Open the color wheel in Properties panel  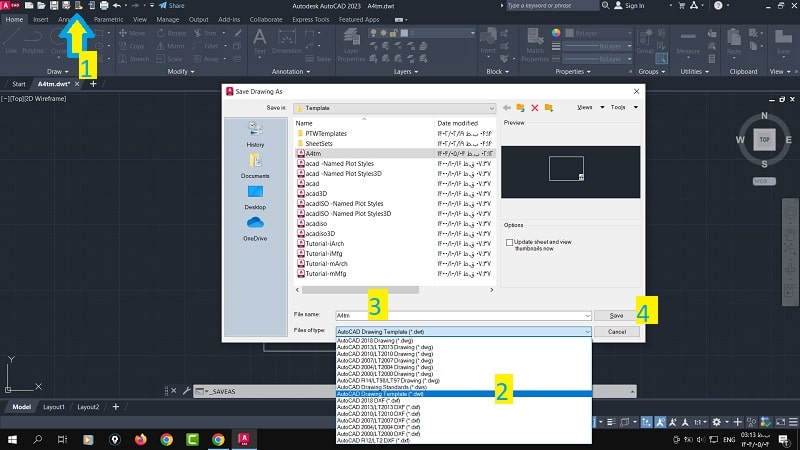(556, 33)
